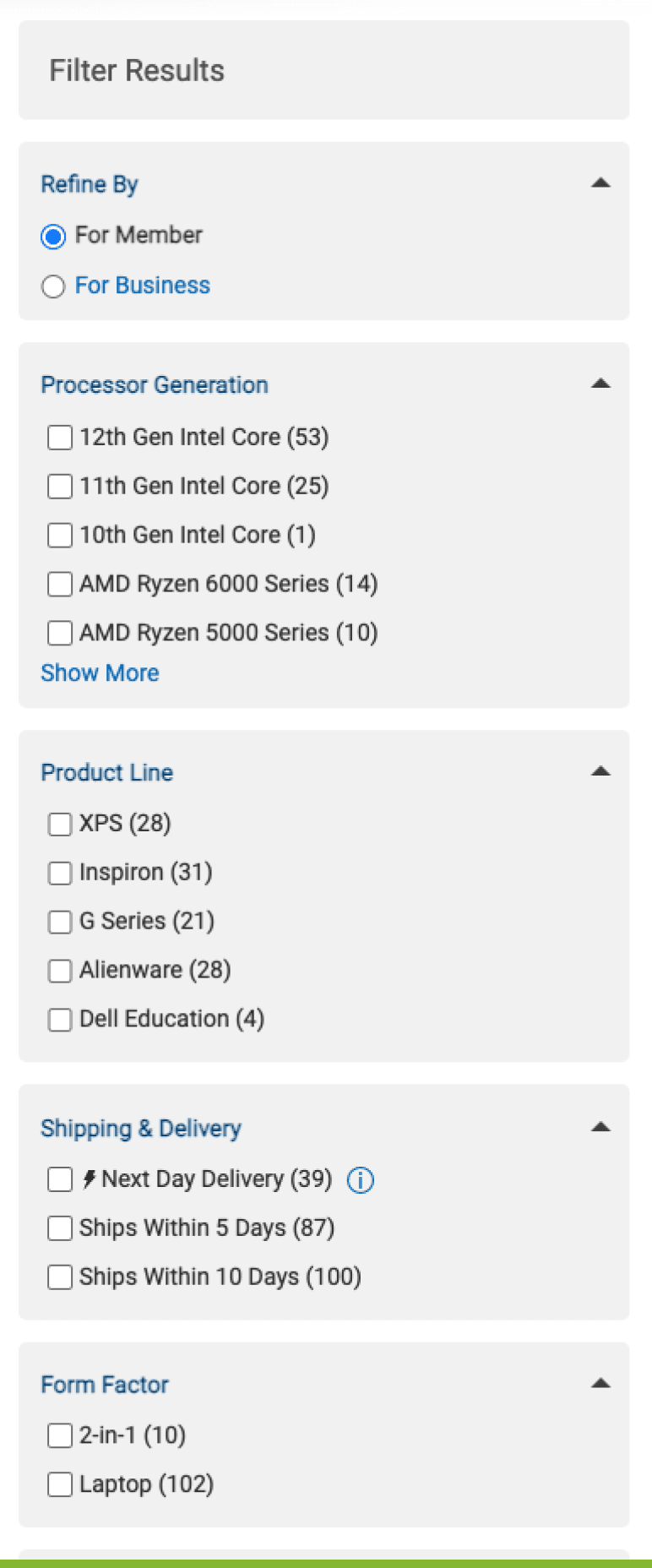652x1568 pixels.
Task: Click the Next Day Delivery info icon
Action: coord(361,1179)
